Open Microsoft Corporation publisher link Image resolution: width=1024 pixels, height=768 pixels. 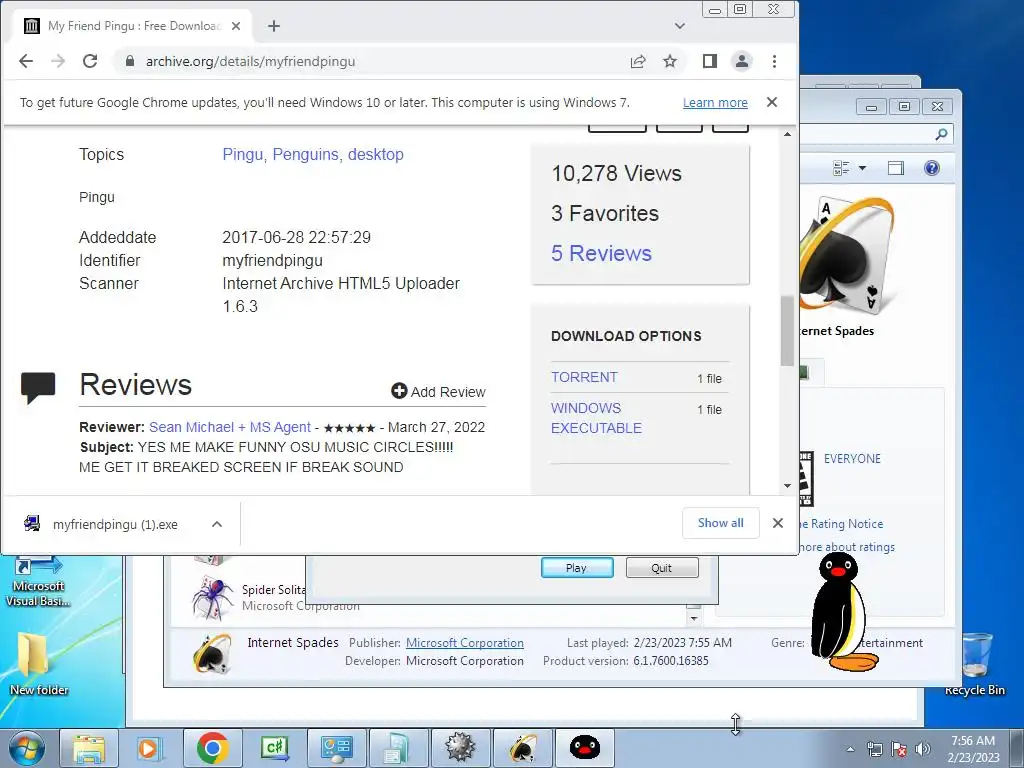465,643
